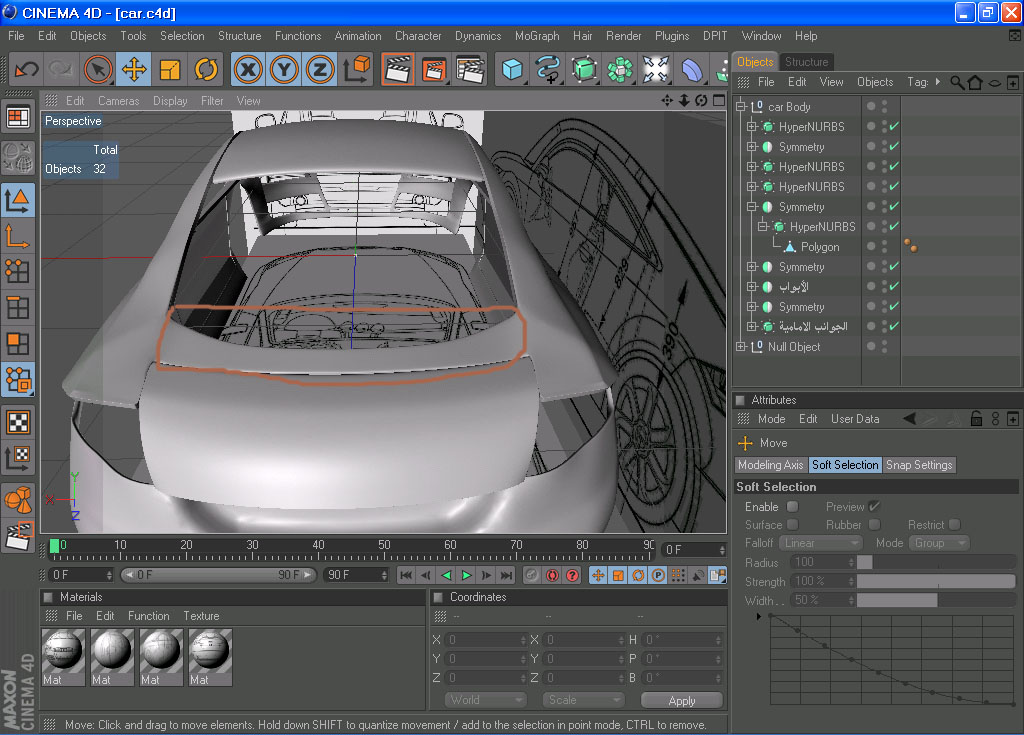Search objects with magnifier icon
1024x735 pixels.
[x=957, y=82]
